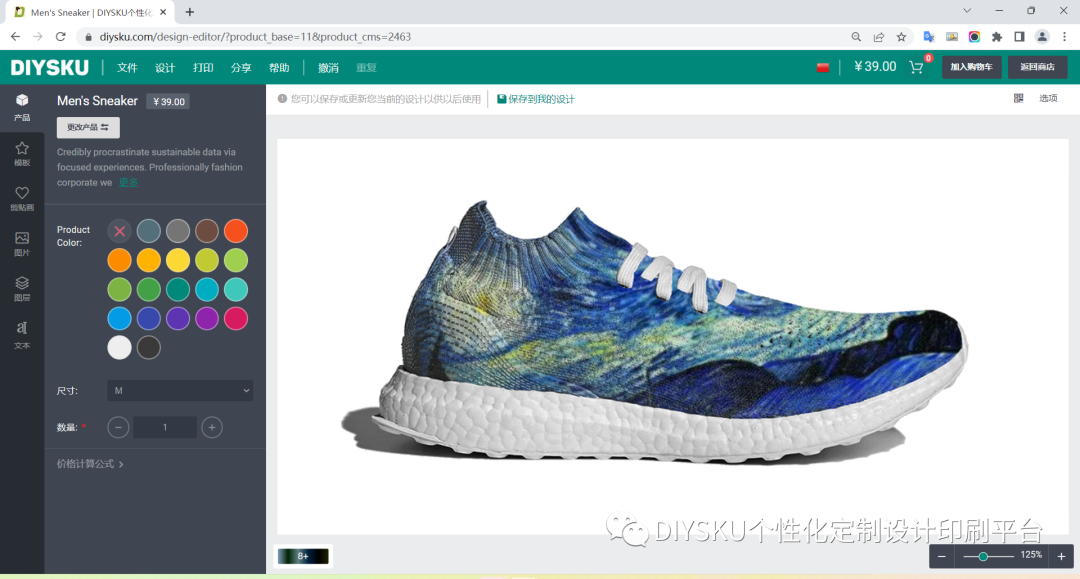This screenshot has height=579, width=1080.
Task: Open the clipart heart panel
Action: click(22, 198)
